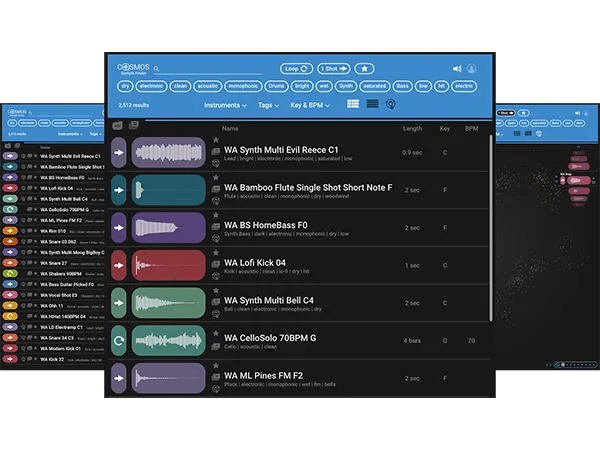Star the WA ML Pines FM F2 sample
The image size is (600, 450).
(x=216, y=366)
